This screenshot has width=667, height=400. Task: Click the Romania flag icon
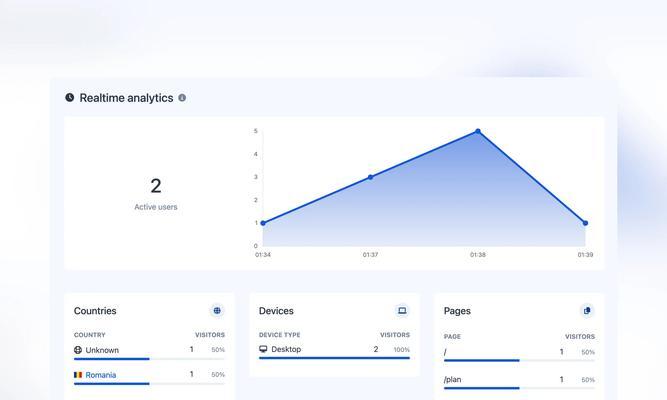pyautogui.click(x=78, y=375)
